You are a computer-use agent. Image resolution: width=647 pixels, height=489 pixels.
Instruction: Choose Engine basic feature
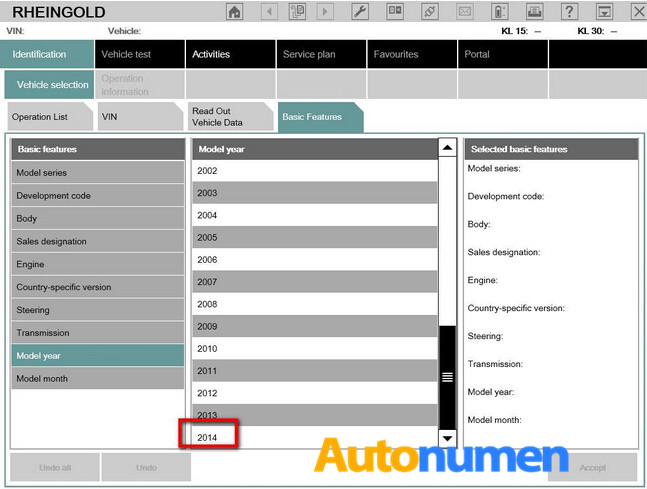tap(98, 264)
